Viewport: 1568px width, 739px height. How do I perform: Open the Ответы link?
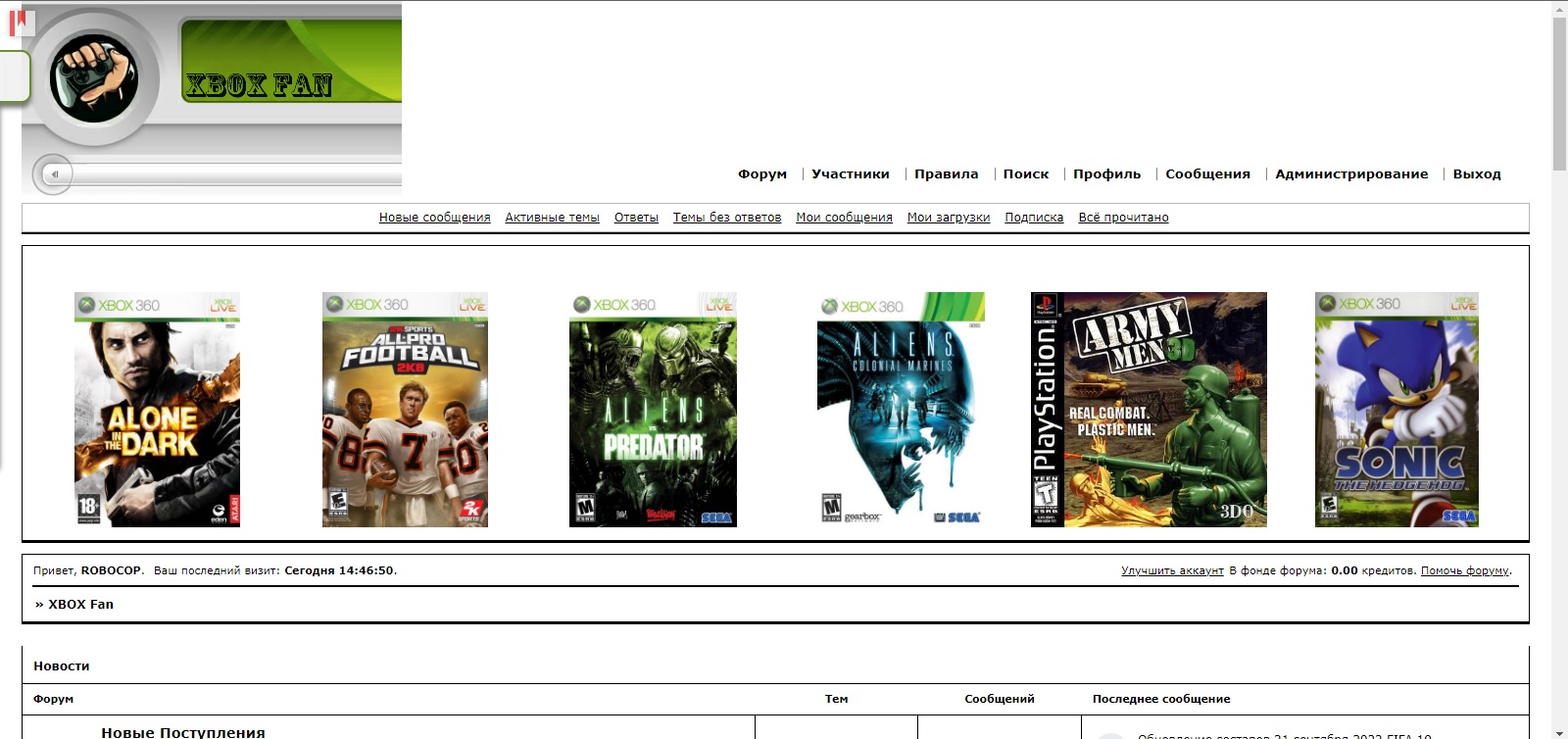(x=636, y=218)
